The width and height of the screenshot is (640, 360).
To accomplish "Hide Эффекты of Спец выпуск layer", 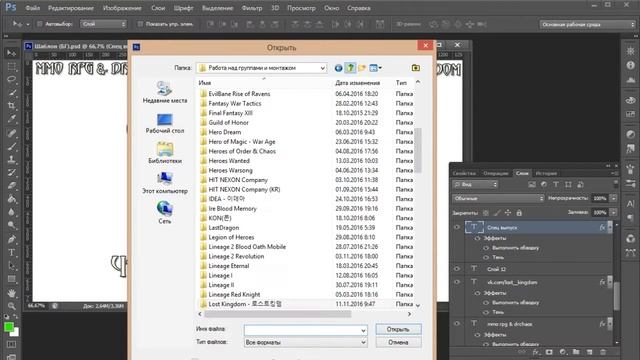I will pyautogui.click(x=477, y=238).
